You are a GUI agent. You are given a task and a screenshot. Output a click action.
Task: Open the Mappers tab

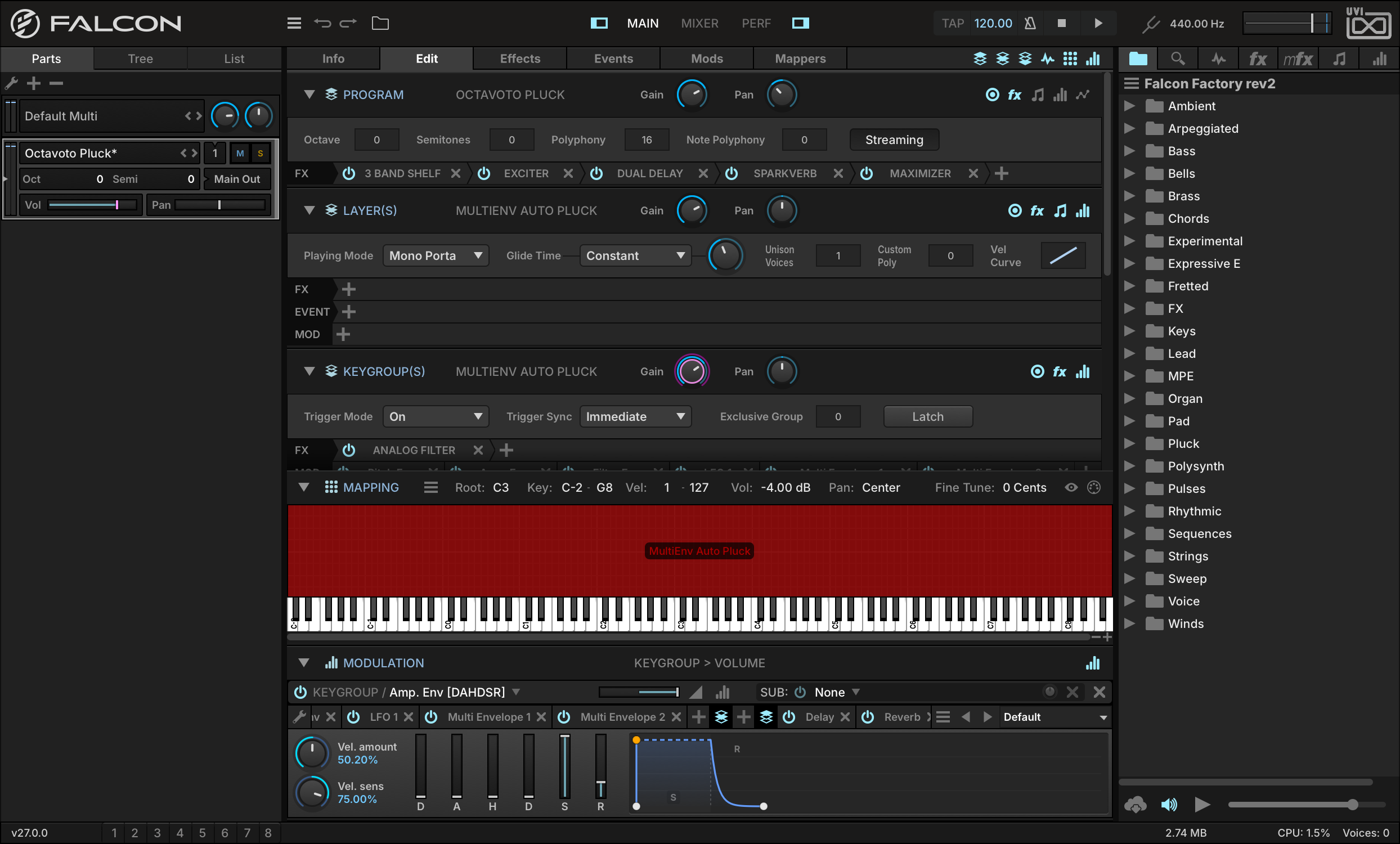coord(800,59)
